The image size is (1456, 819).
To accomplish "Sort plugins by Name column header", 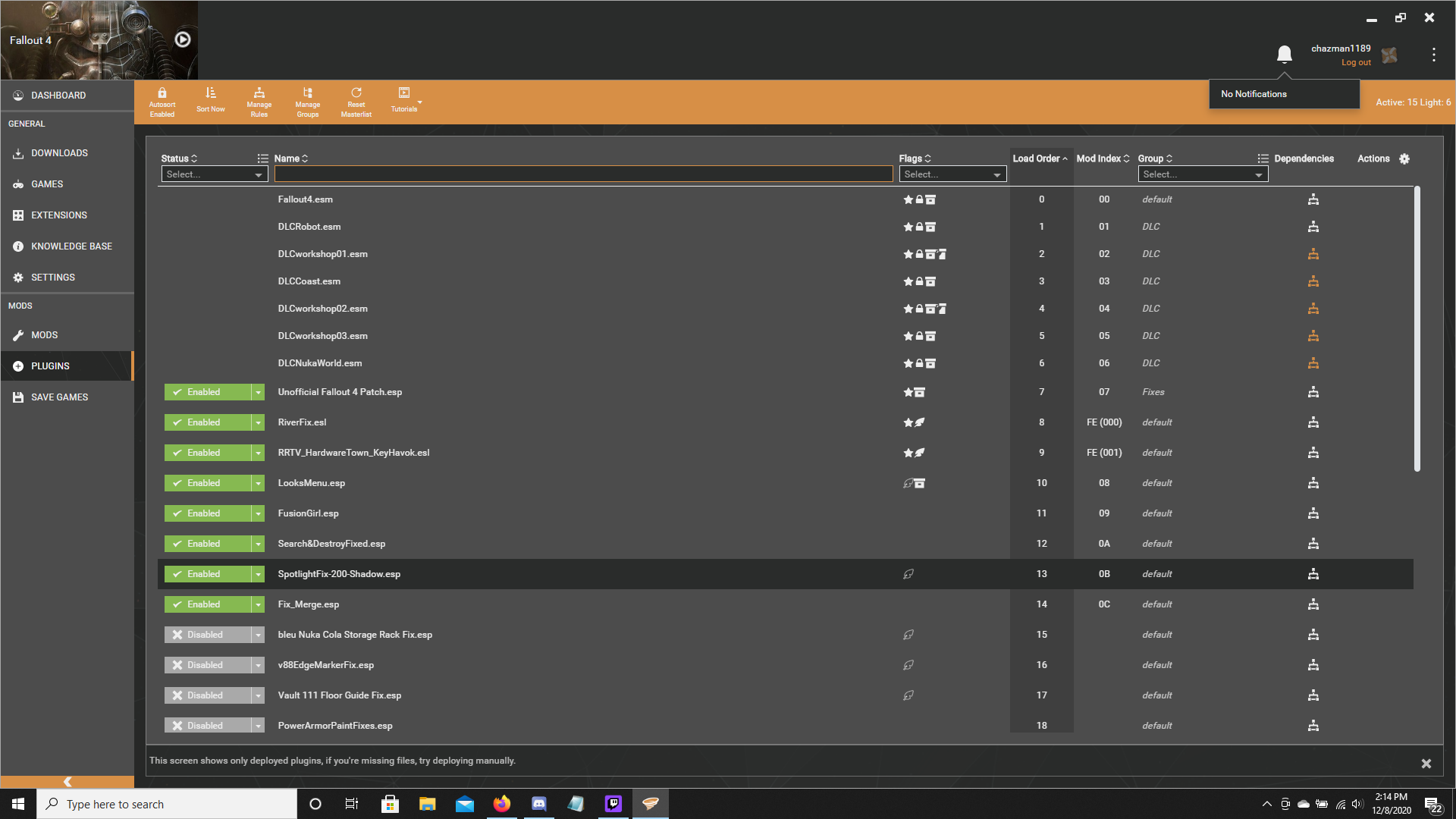I will pos(290,158).
